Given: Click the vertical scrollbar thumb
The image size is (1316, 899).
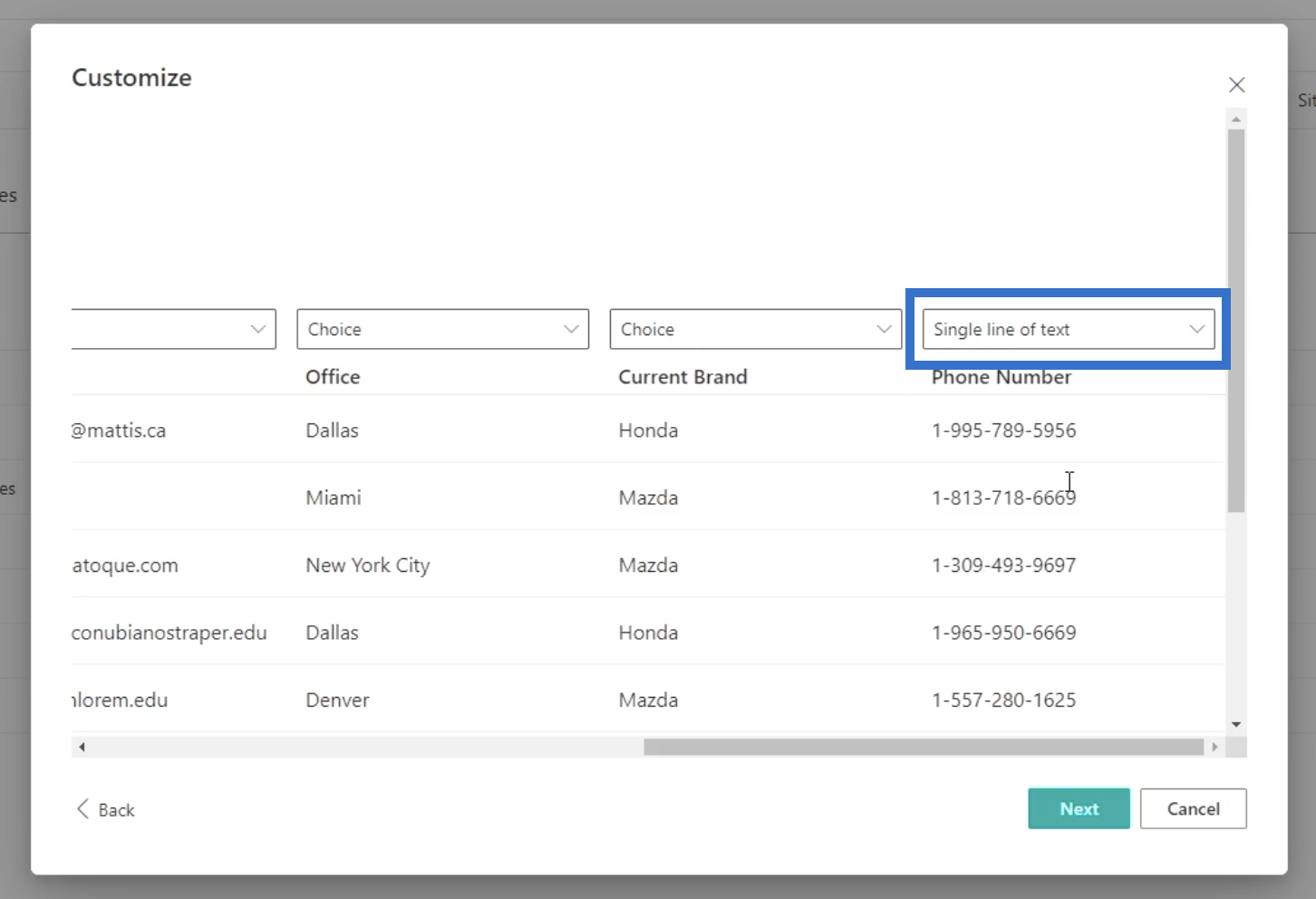Looking at the screenshot, I should click(x=1236, y=321).
